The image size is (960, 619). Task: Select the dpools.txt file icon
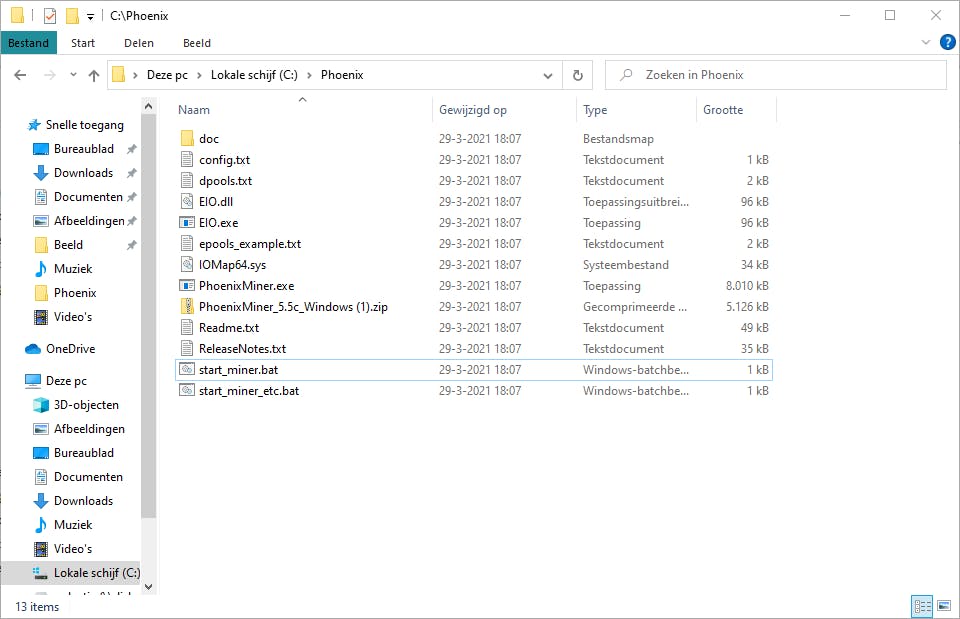coord(187,180)
